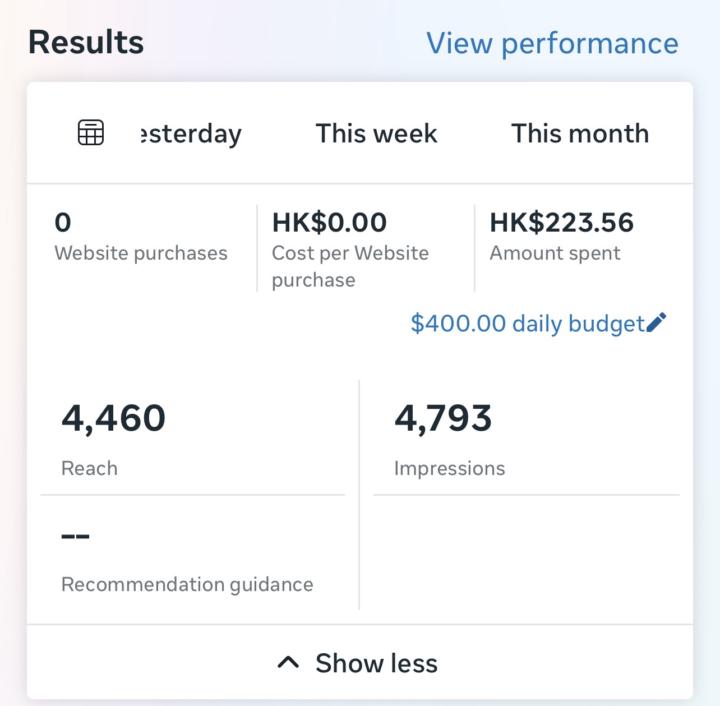
Task: Switch to the Yesterday tab
Action: 188,133
